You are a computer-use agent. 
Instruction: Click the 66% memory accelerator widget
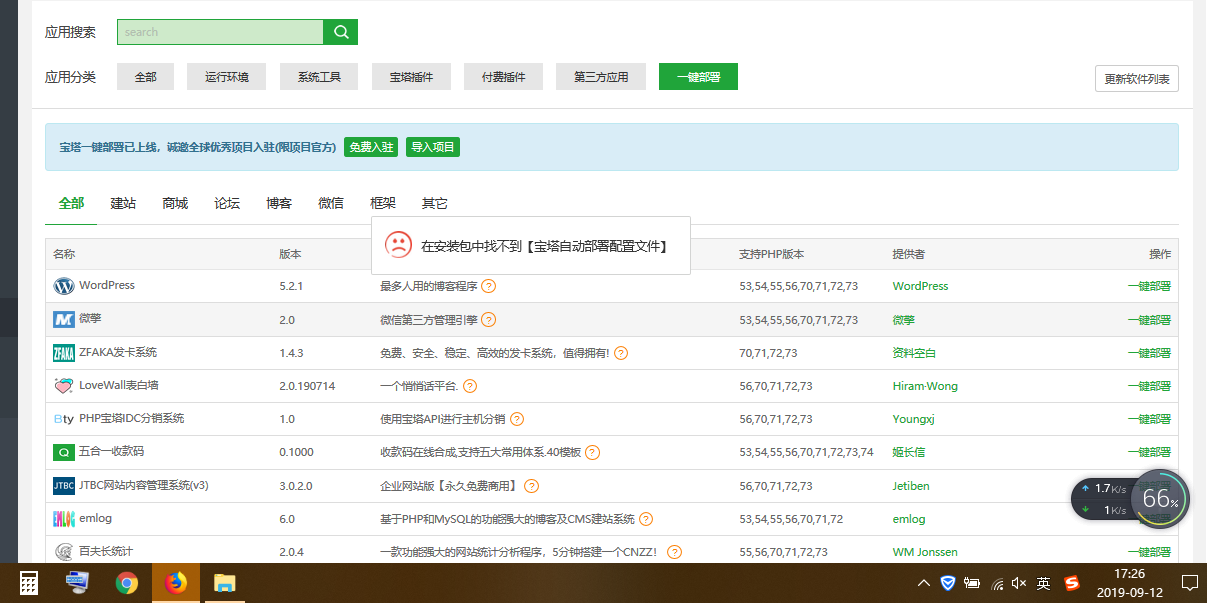pyautogui.click(x=1160, y=498)
